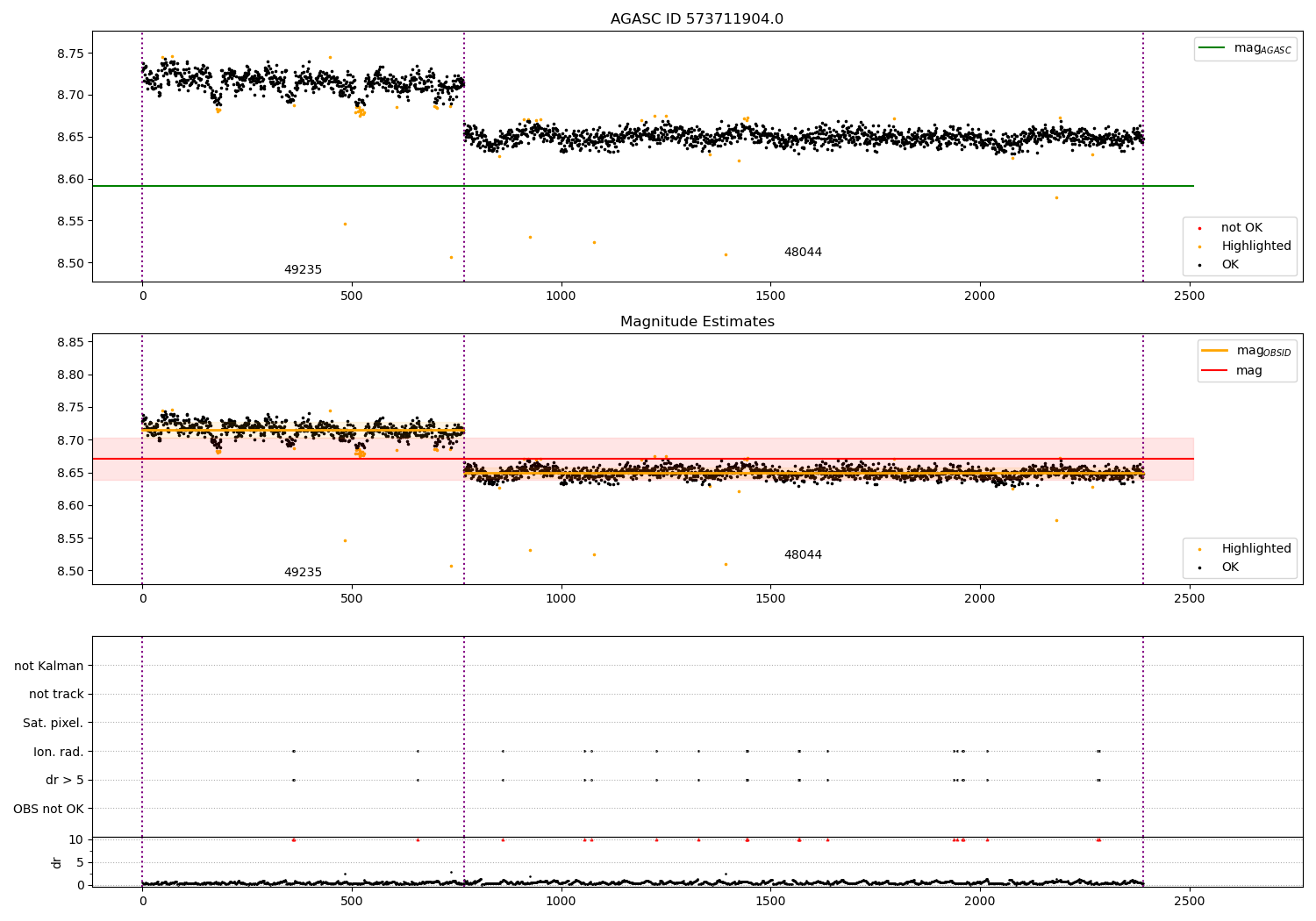This screenshot has height=921, width=1316.
Task: Click the 'OBS not OK' axis label
Action: (x=48, y=809)
